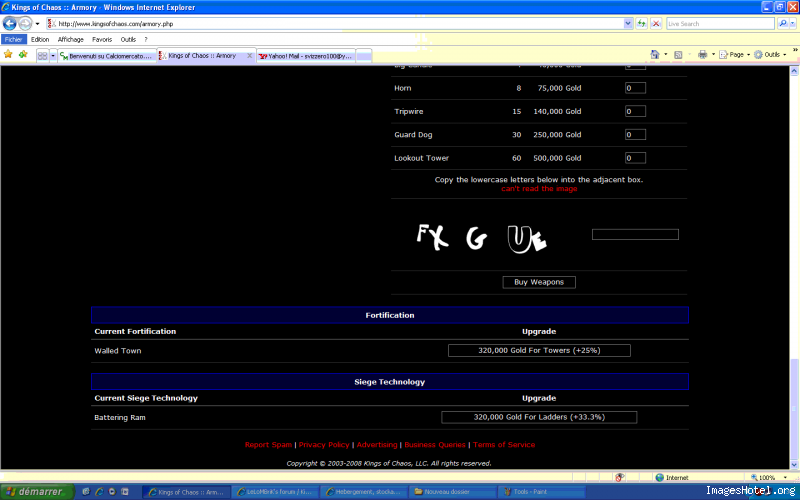Viewport: 800px width, 500px height.
Task: Upgrade fortification: 320,000 Gold For Towers button
Action: point(539,351)
